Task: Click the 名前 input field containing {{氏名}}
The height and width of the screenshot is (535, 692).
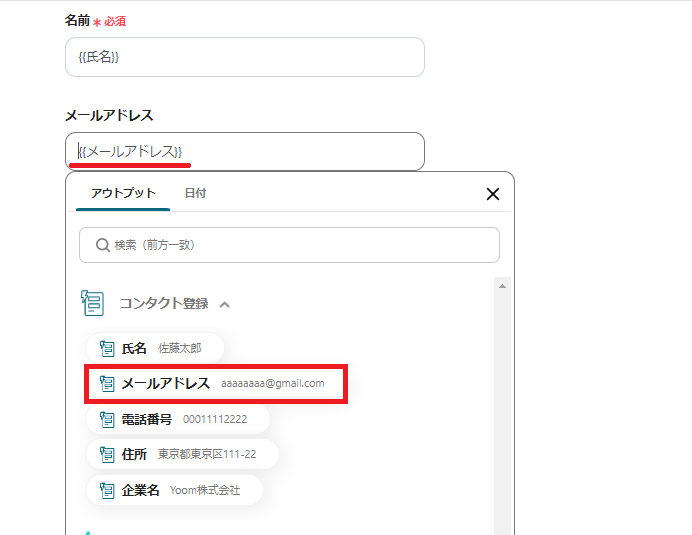Action: pos(244,57)
